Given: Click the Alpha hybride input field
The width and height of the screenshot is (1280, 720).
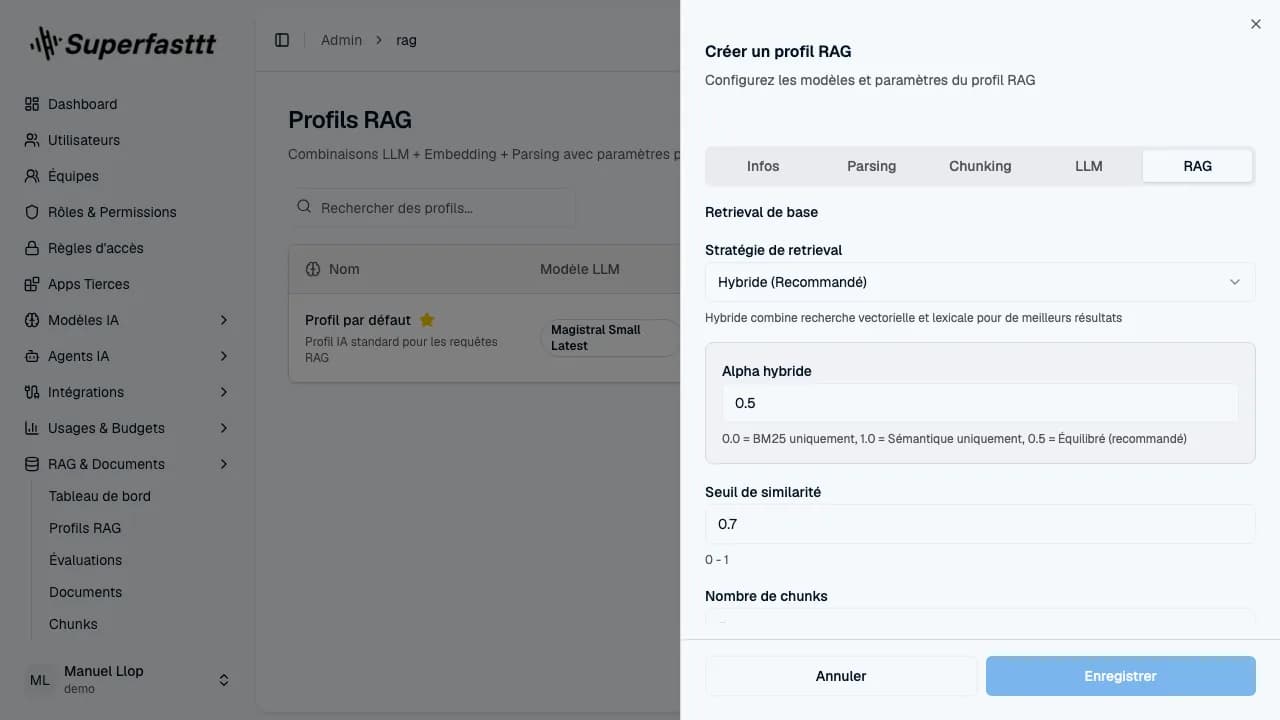Looking at the screenshot, I should (980, 403).
